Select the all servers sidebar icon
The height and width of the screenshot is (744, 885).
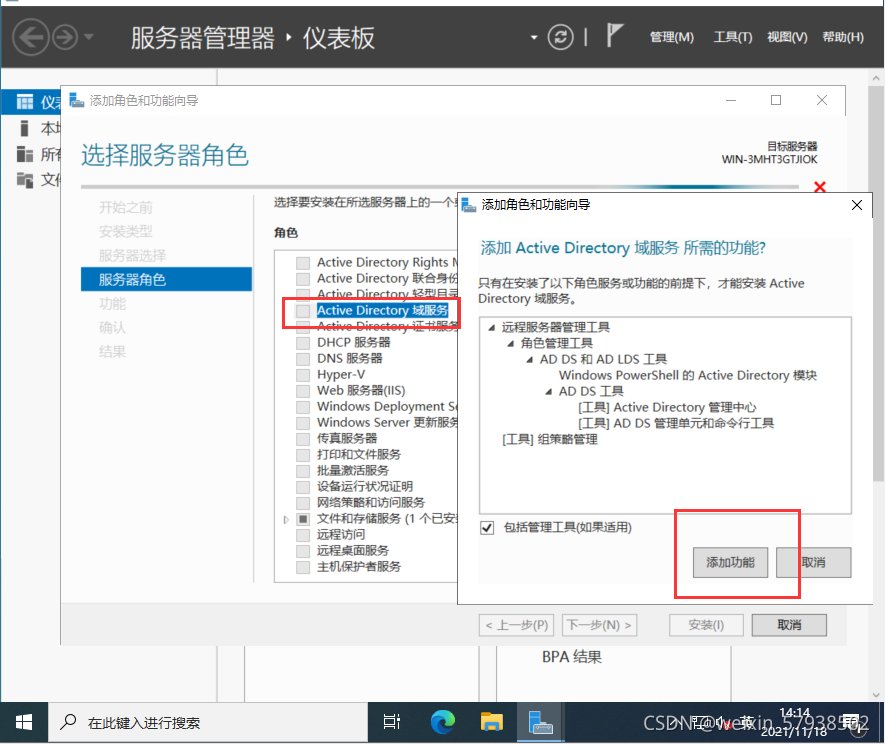[25, 154]
